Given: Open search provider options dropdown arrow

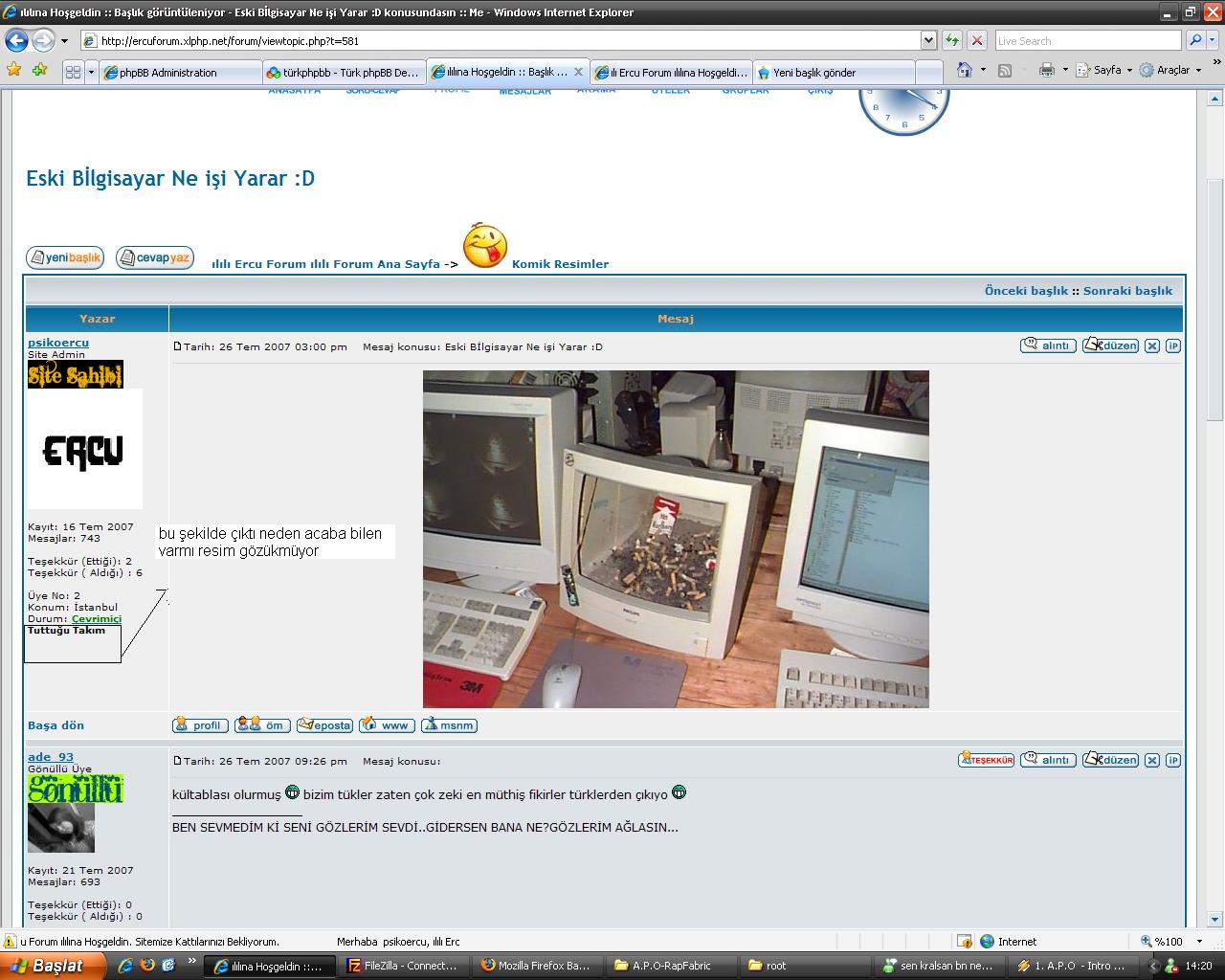Looking at the screenshot, I should tap(1213, 41).
